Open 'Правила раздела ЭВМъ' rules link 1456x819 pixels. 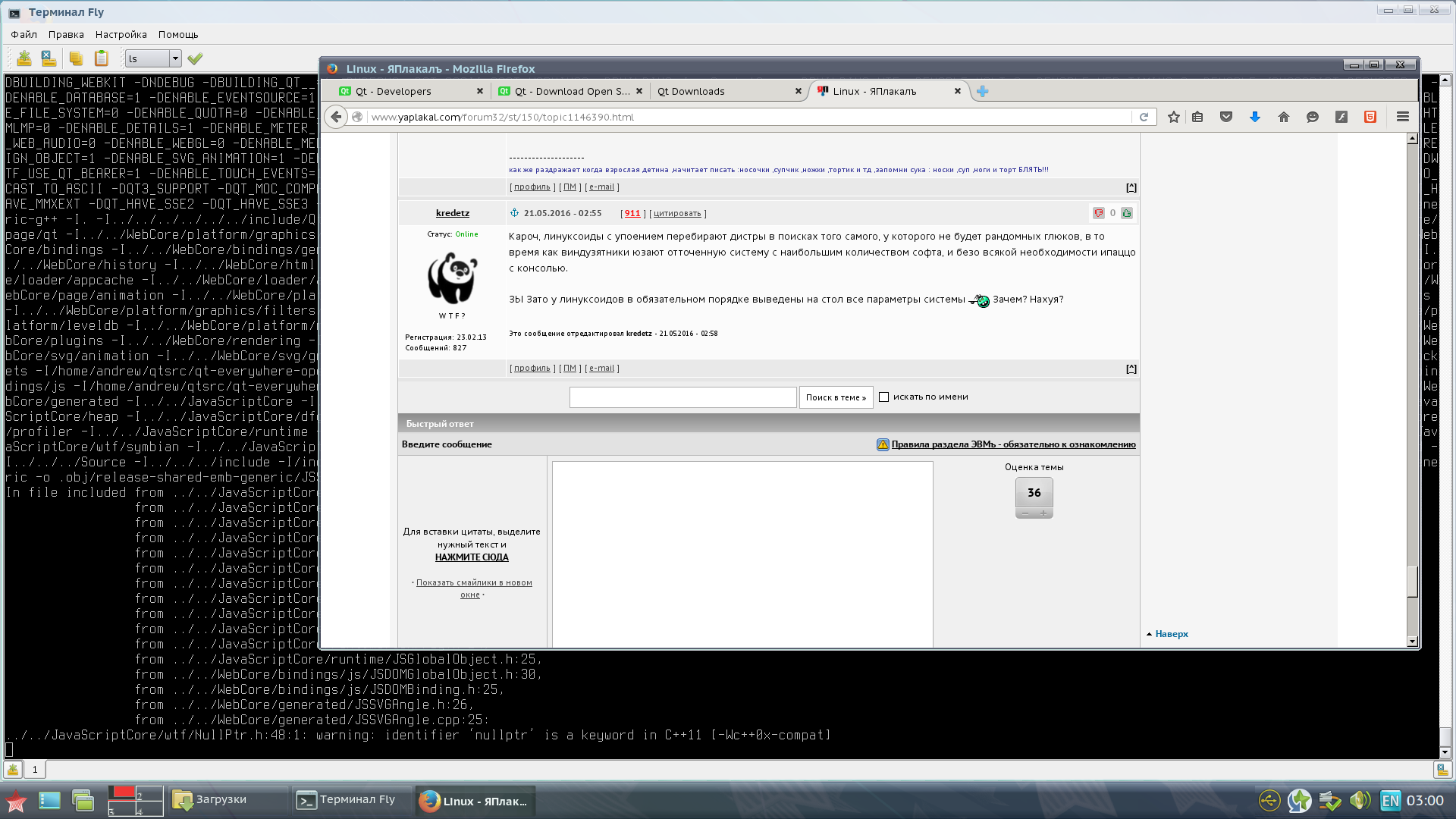pyautogui.click(x=1014, y=444)
